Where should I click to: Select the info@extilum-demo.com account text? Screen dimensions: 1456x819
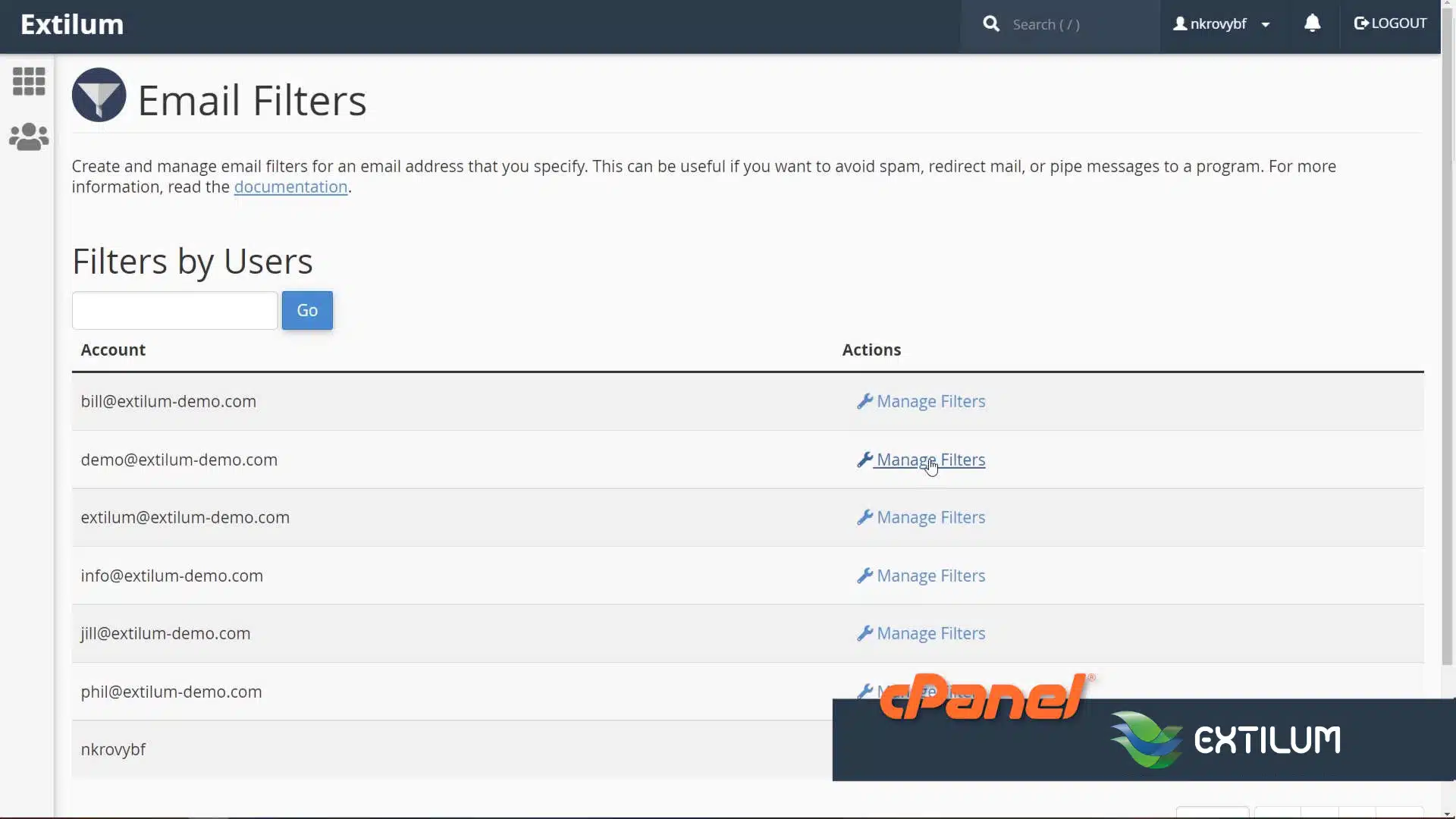(172, 576)
